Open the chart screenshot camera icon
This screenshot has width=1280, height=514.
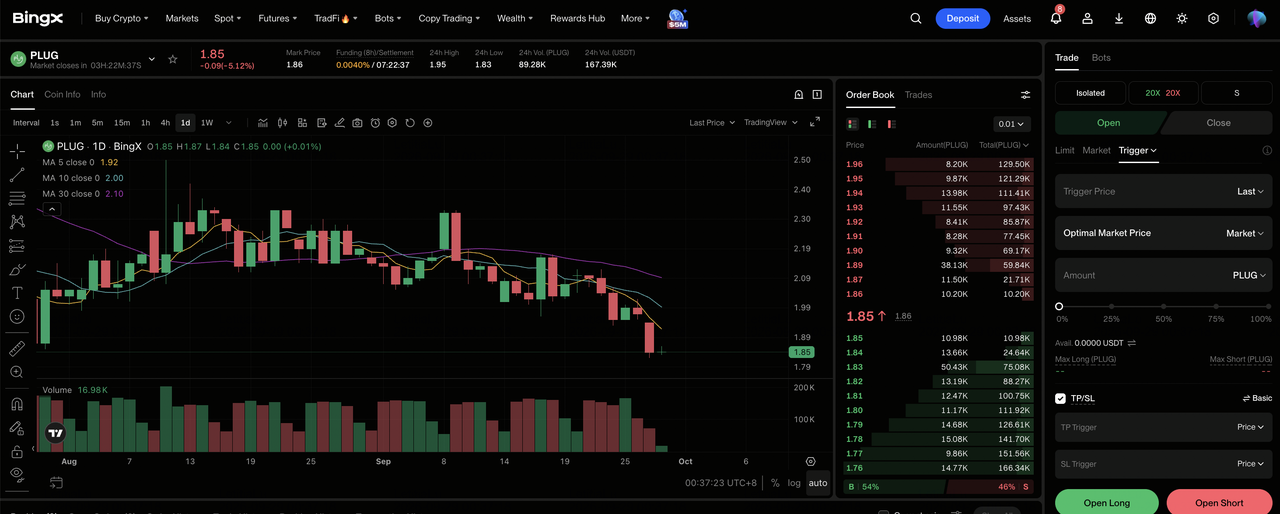(357, 123)
